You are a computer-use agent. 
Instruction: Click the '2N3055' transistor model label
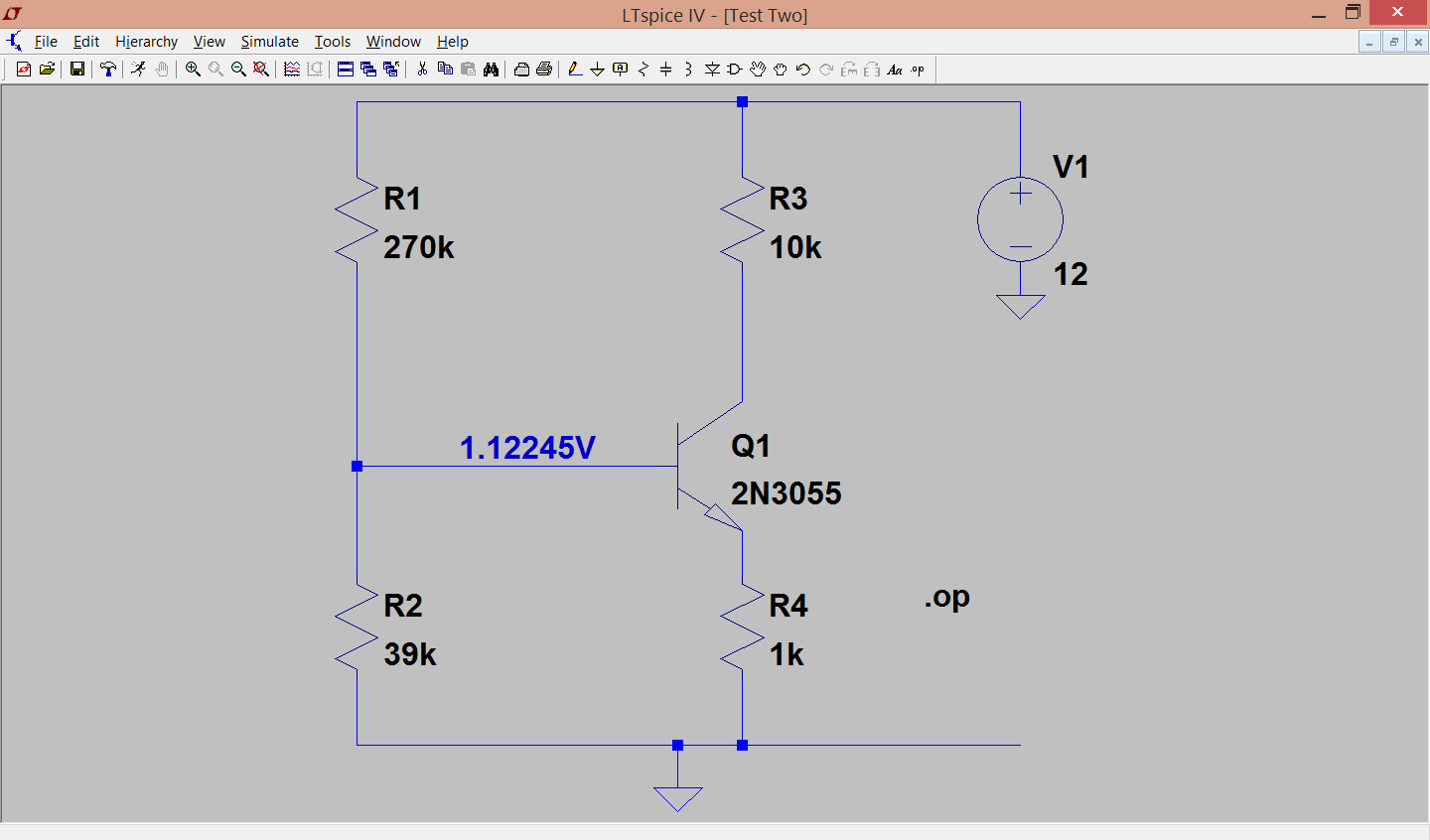pos(786,493)
